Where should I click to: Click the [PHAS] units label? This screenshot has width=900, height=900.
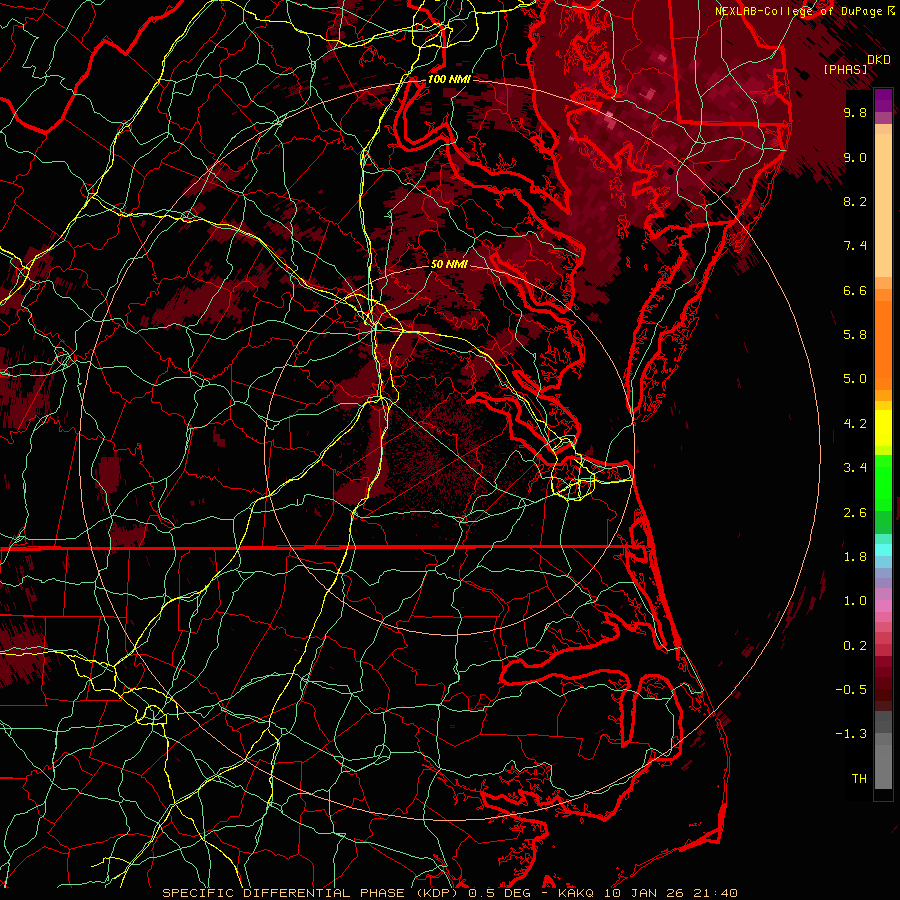[x=845, y=69]
